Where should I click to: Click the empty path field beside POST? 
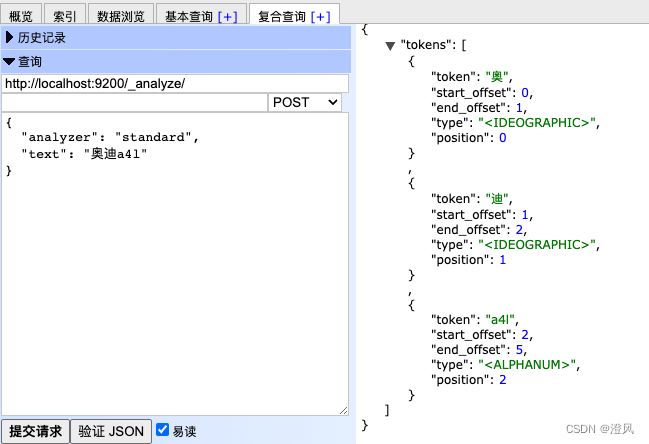click(135, 102)
